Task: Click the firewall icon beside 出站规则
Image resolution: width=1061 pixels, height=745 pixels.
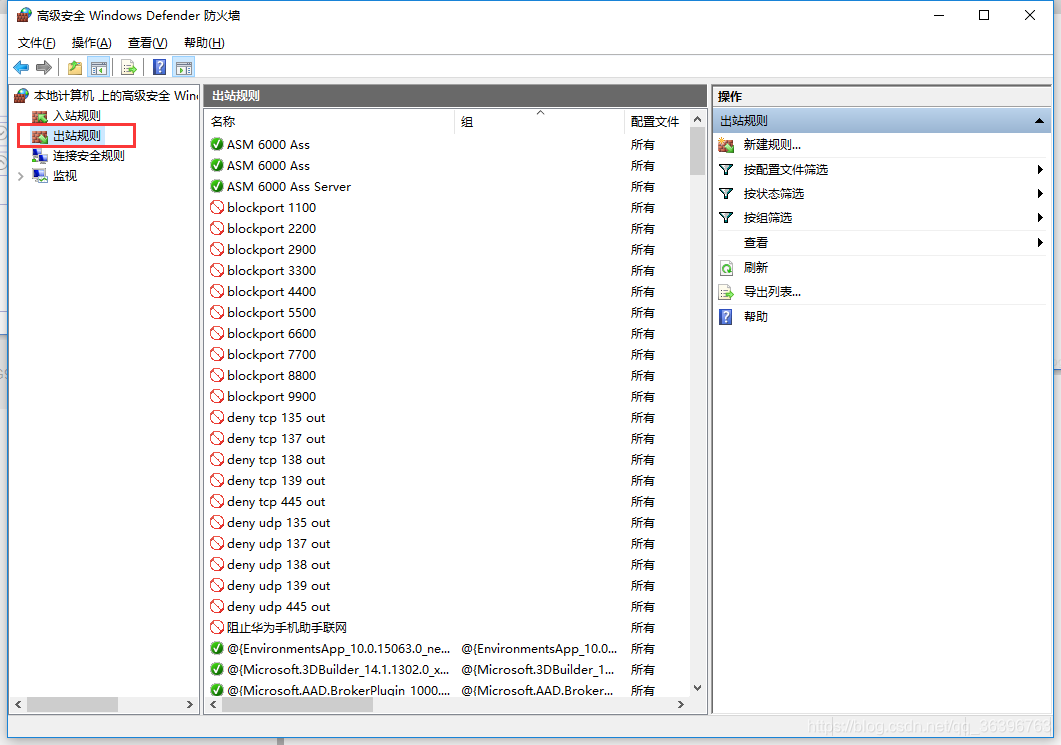Action: (40, 136)
